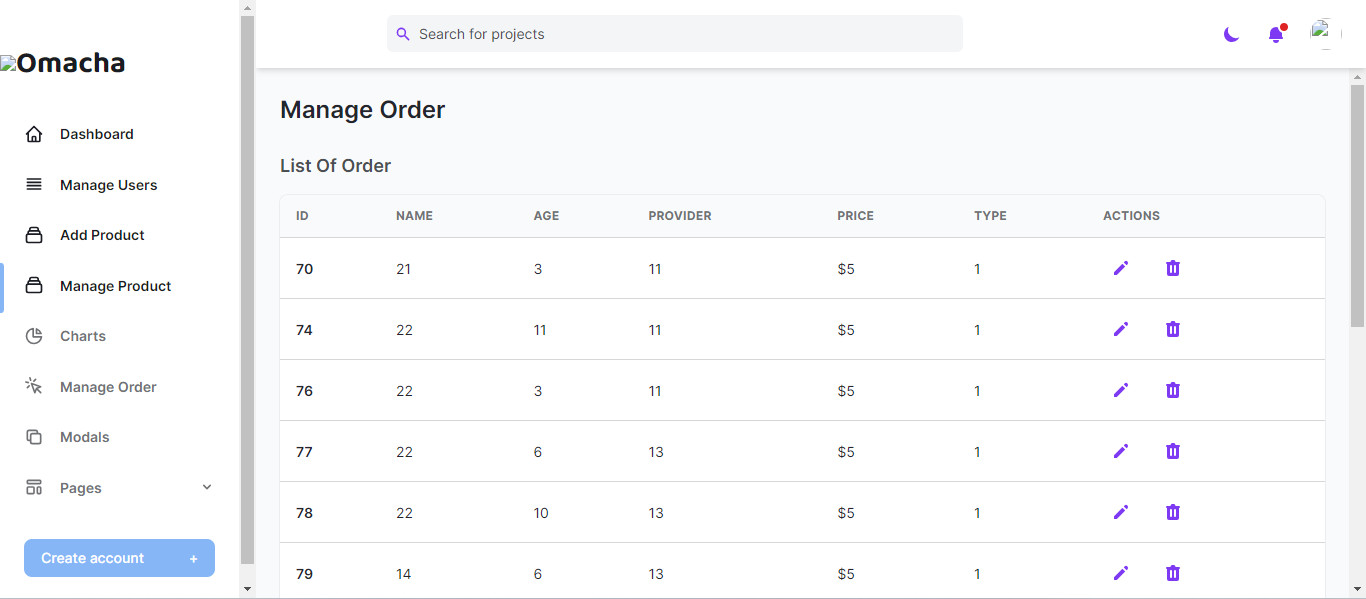Click the NAME column header
The image size is (1366, 599).
coord(414,216)
